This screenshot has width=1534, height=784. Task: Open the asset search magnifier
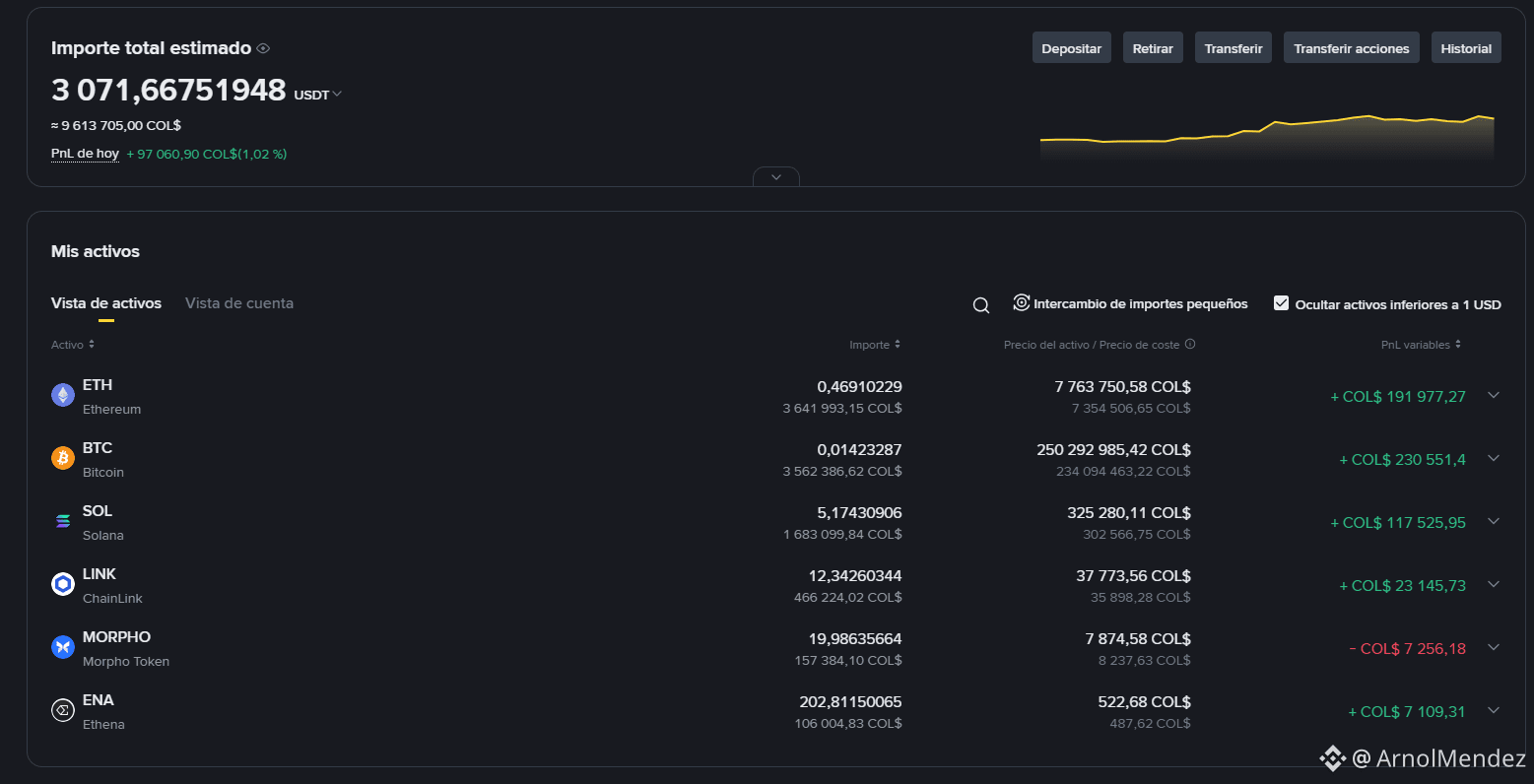click(x=981, y=305)
